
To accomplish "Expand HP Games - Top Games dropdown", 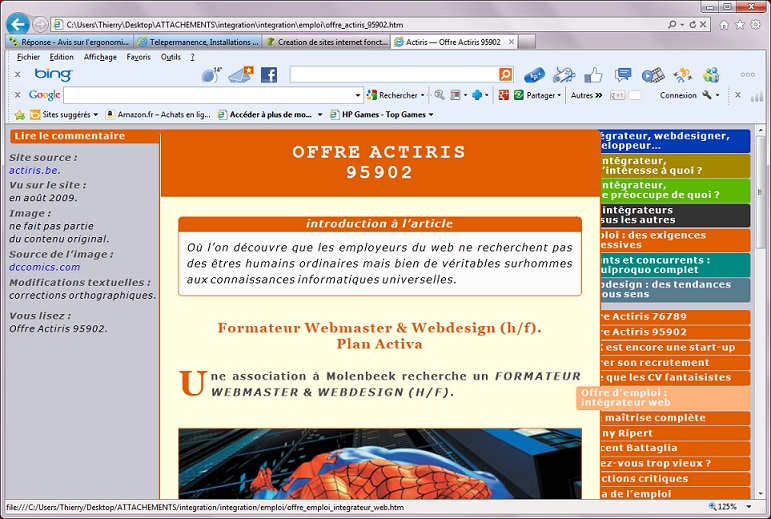I will pyautogui.click(x=431, y=115).
